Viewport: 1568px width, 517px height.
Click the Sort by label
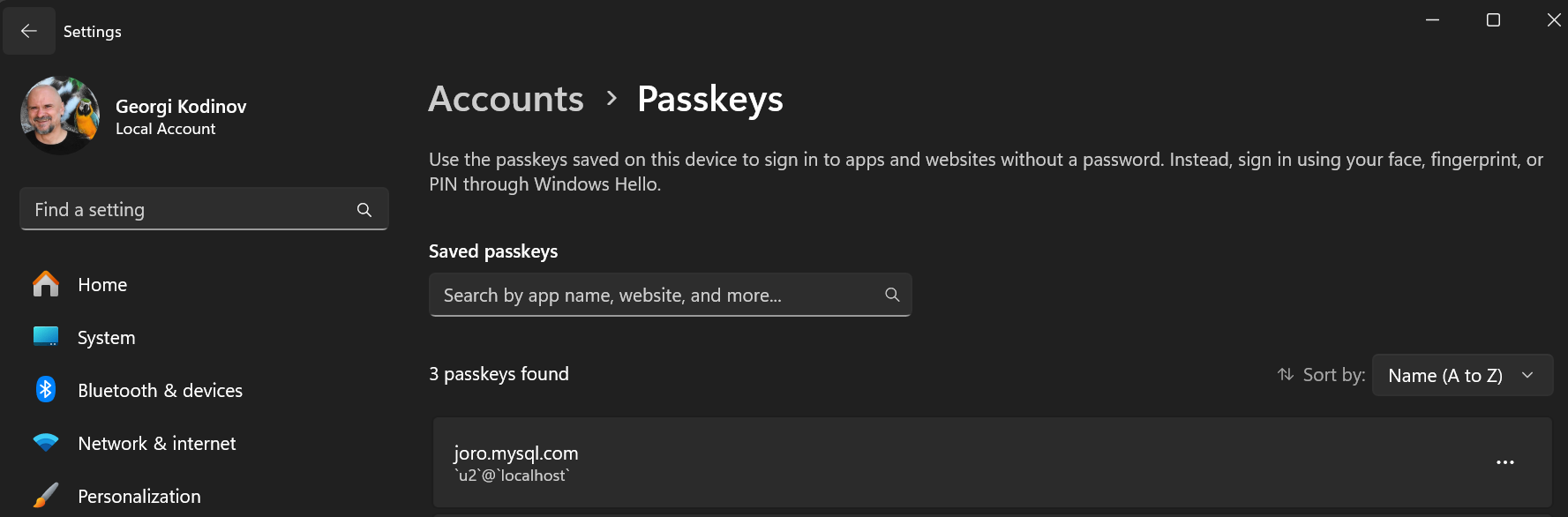pos(1332,374)
